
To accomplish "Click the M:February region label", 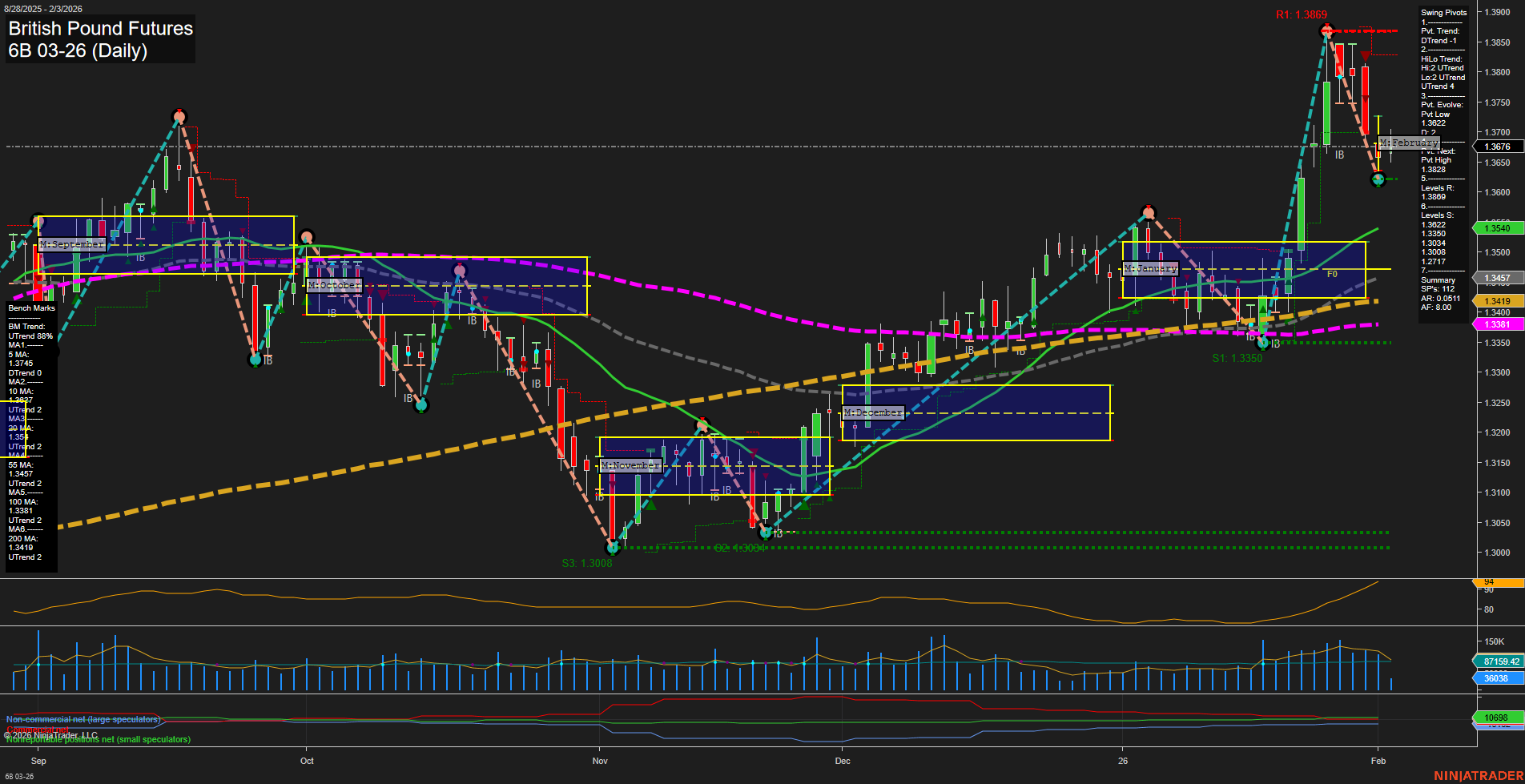I will click(1408, 143).
